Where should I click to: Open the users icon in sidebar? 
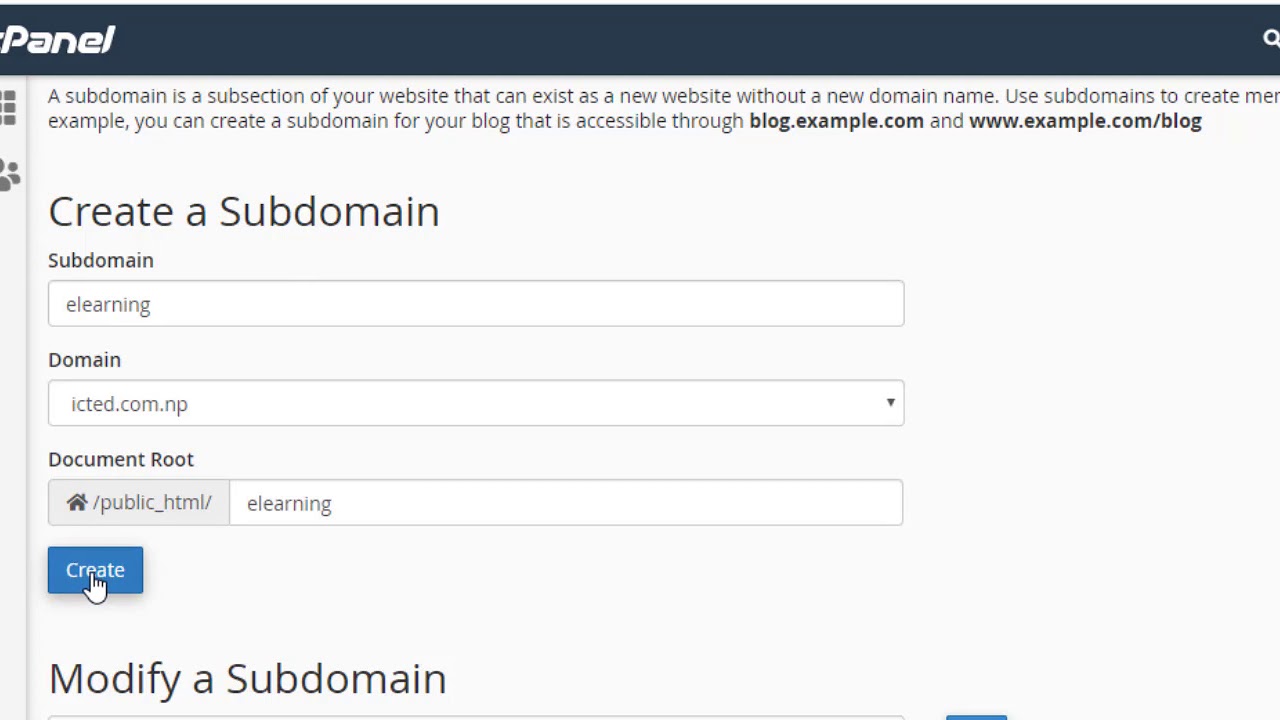pyautogui.click(x=9, y=175)
